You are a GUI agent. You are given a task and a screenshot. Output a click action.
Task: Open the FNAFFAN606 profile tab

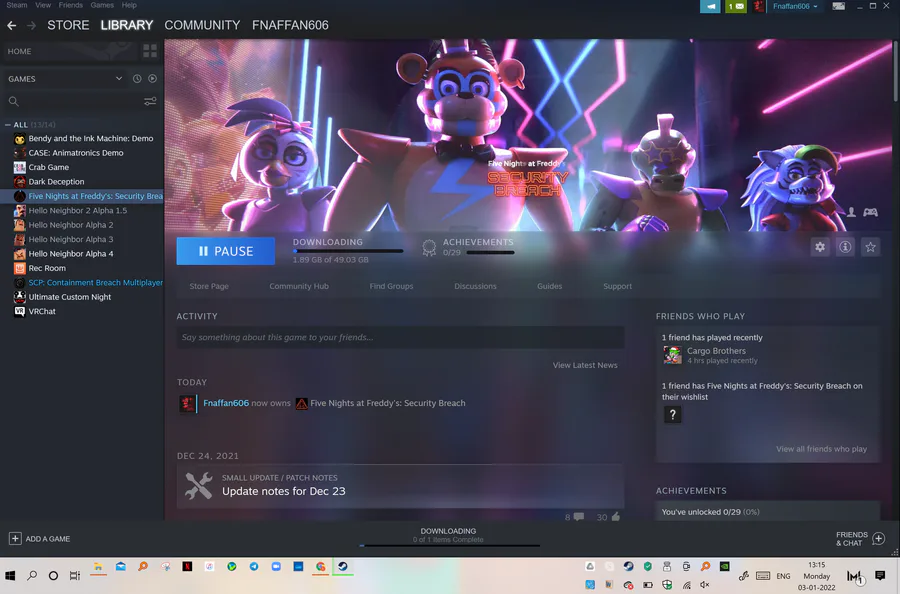point(290,25)
